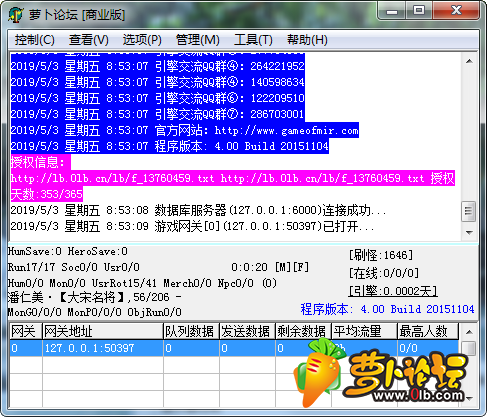Click the application icon in title bar
Image resolution: width=487 pixels, height=417 pixels.
[x=16, y=15]
